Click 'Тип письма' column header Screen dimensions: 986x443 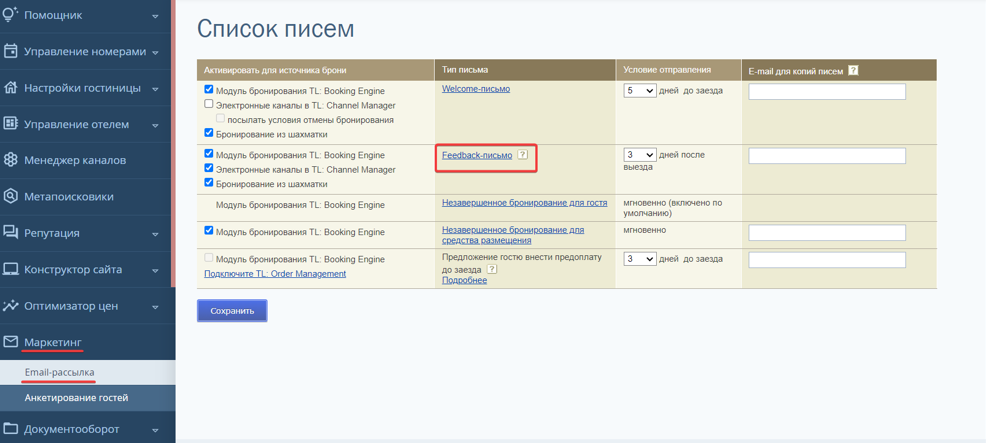(465, 70)
